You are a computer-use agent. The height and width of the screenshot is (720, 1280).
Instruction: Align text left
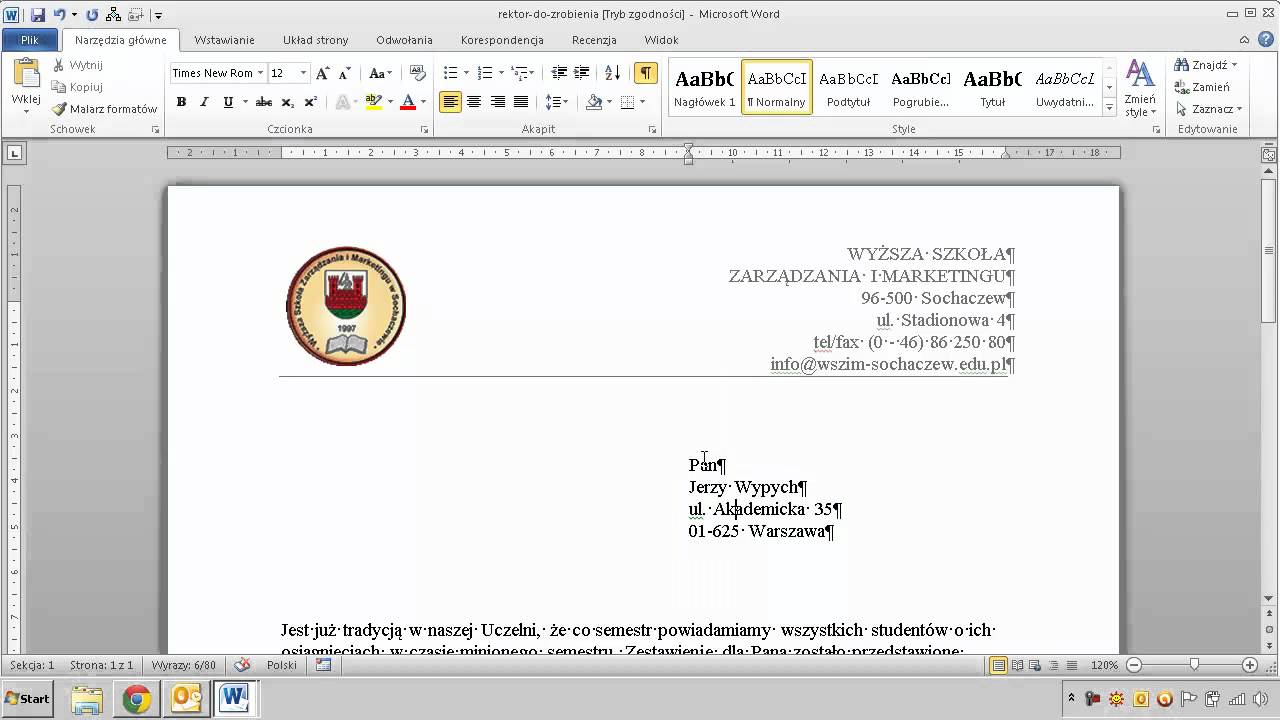pyautogui.click(x=450, y=102)
